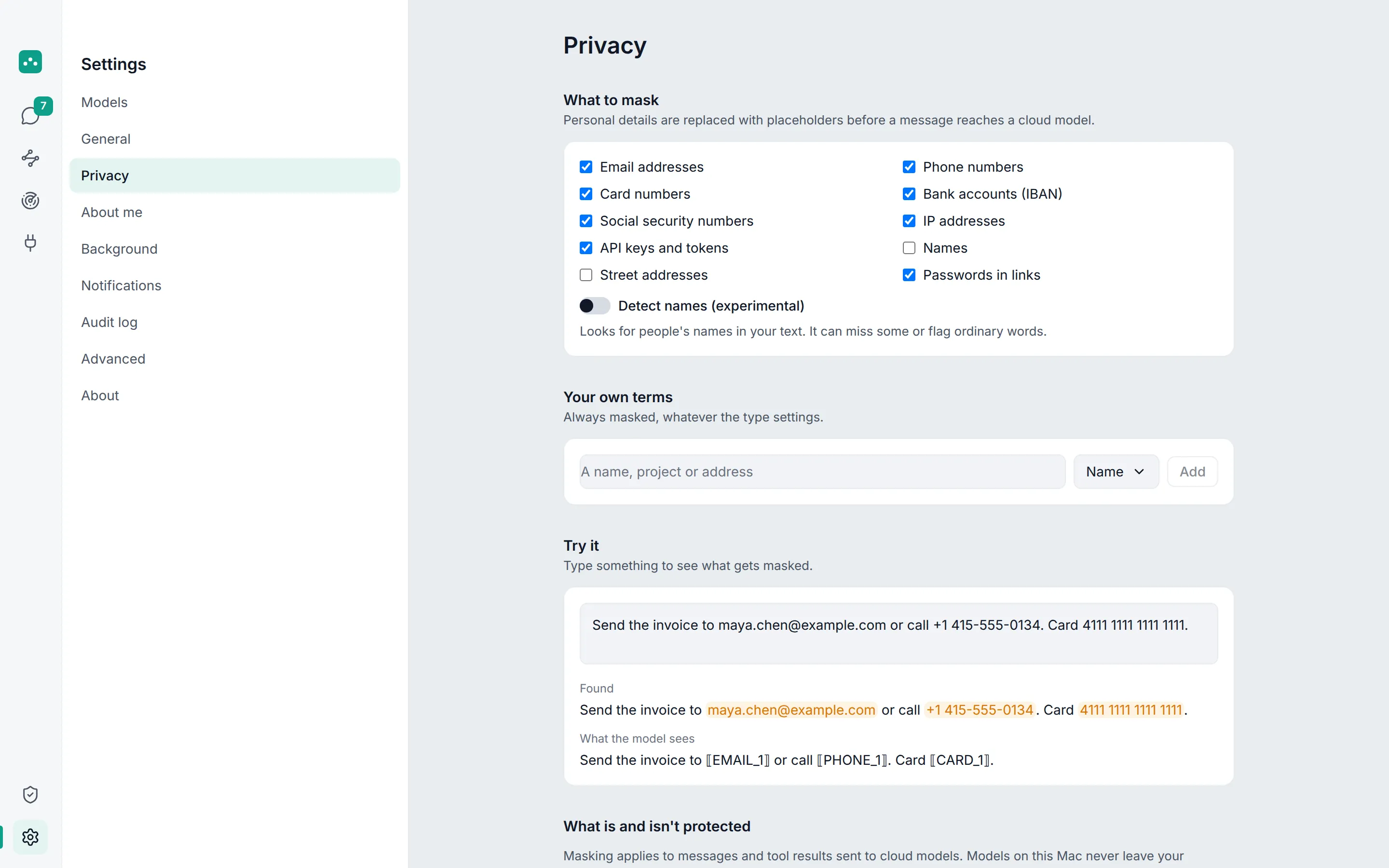
Task: Uncheck Email addresses masking
Action: 586,167
